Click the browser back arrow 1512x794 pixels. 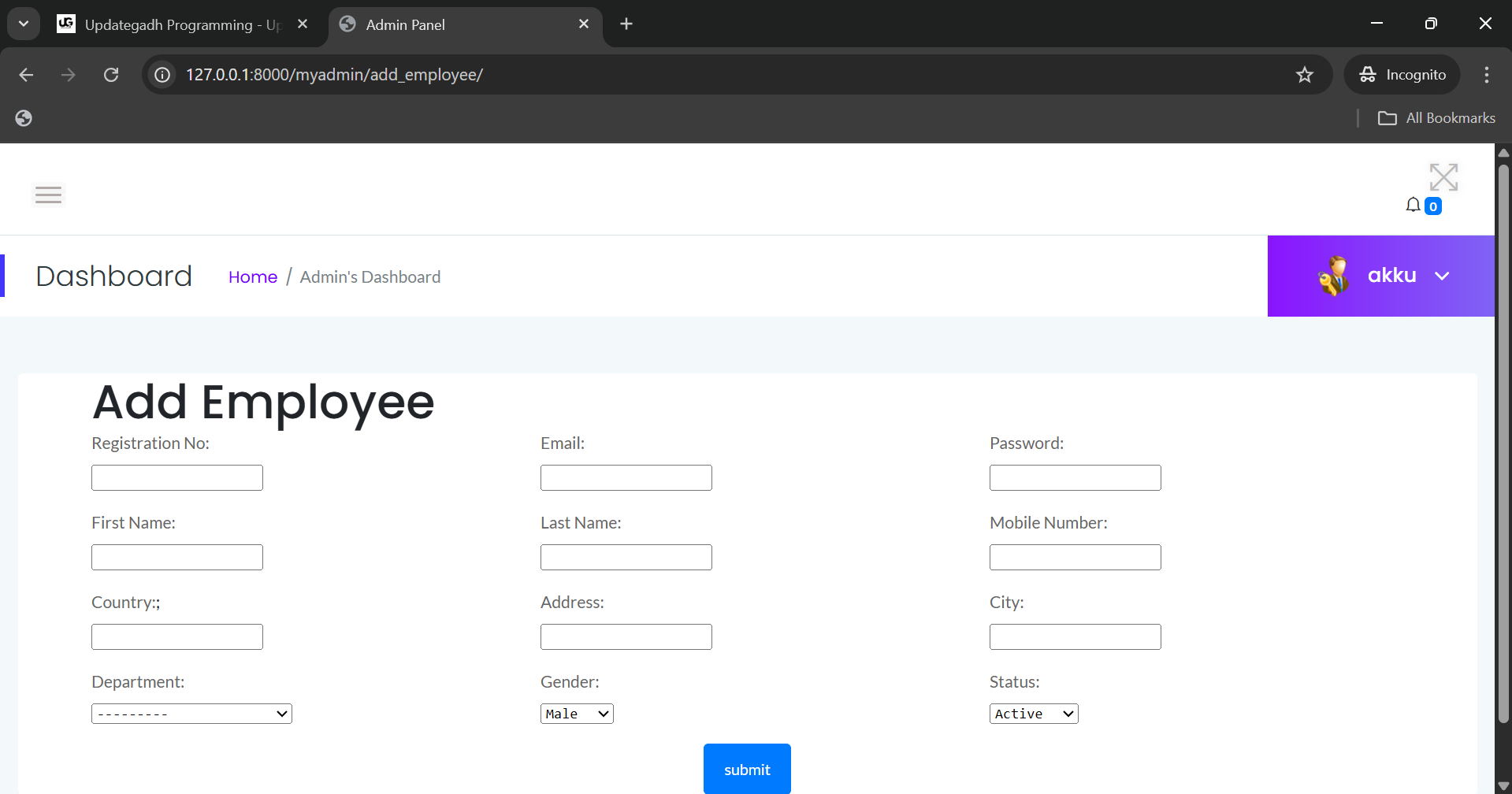point(26,74)
